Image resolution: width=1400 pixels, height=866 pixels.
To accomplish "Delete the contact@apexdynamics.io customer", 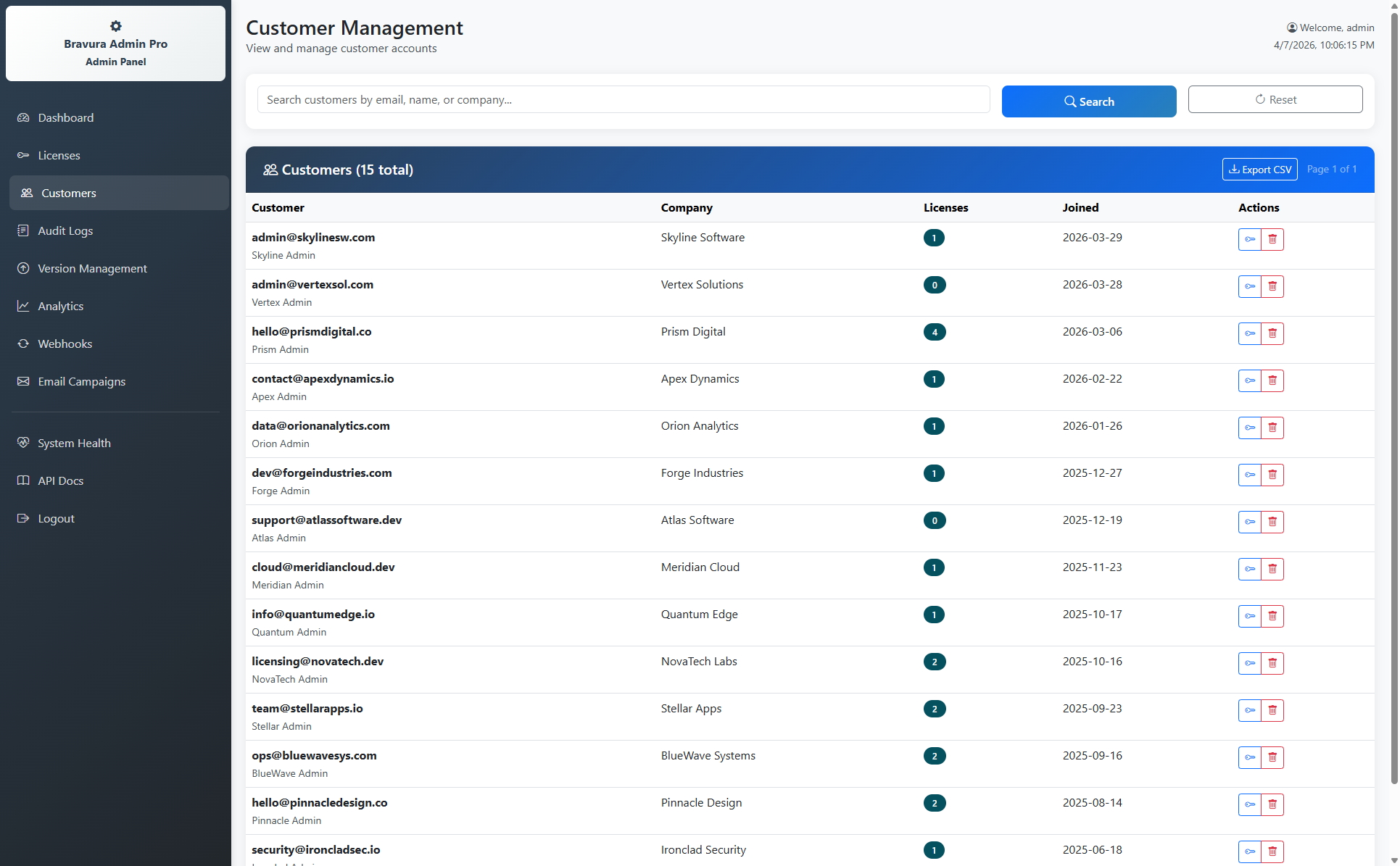I will coord(1272,380).
